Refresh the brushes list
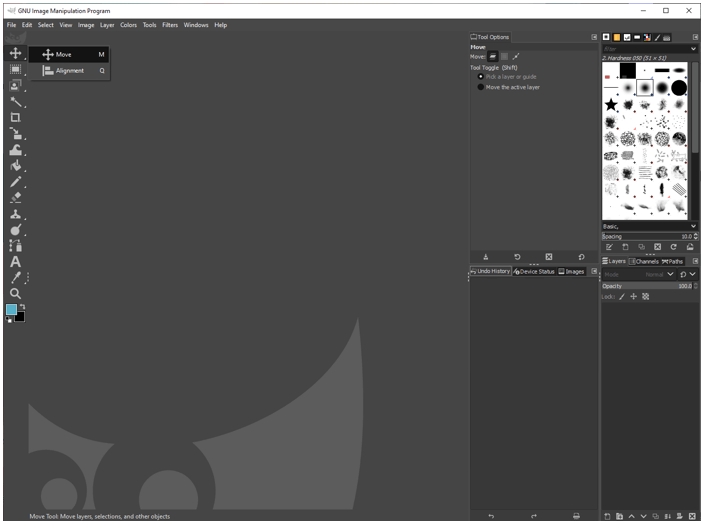The width and height of the screenshot is (702, 521). (x=673, y=247)
